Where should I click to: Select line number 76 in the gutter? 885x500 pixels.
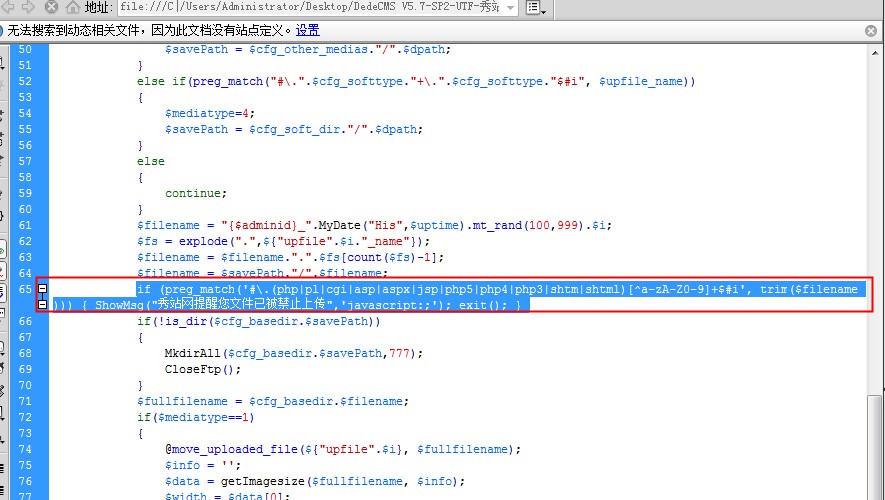point(25,481)
